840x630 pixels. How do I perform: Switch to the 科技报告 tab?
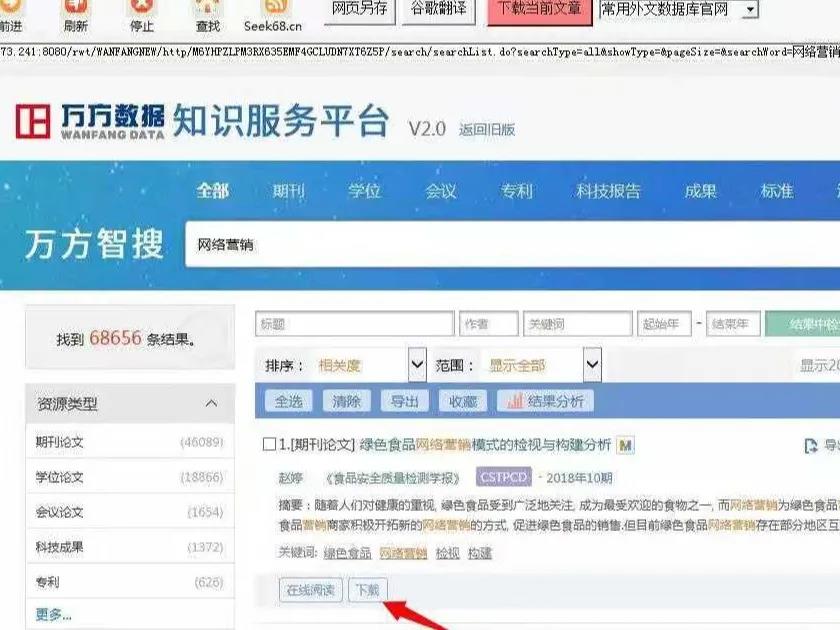pos(609,191)
